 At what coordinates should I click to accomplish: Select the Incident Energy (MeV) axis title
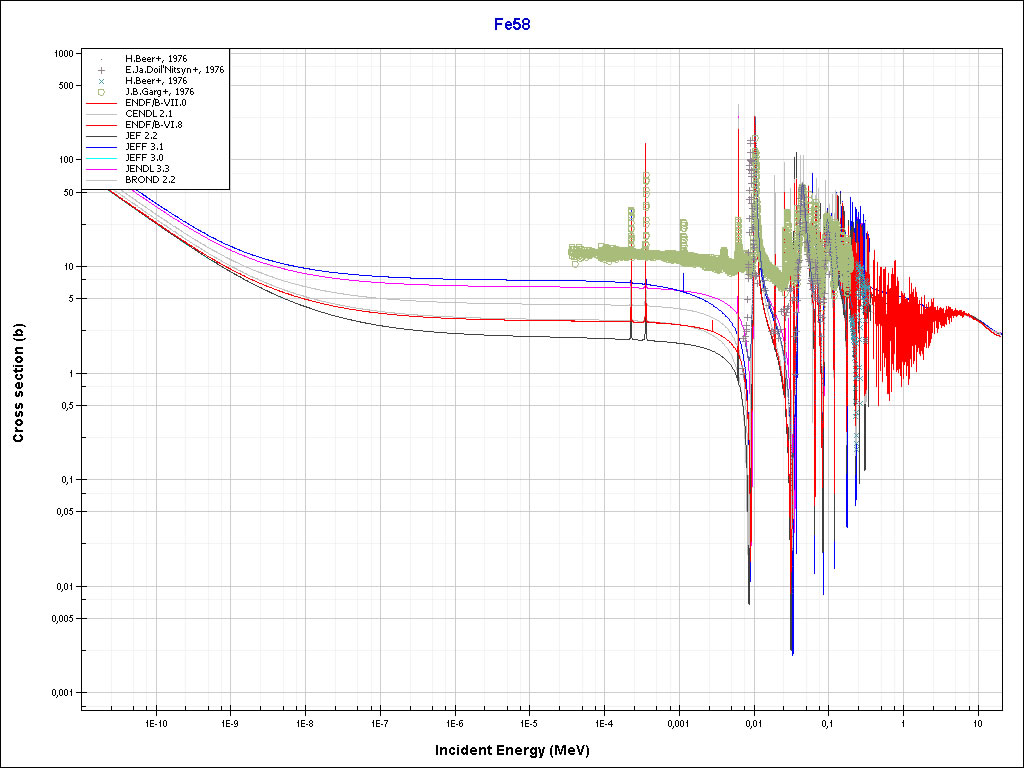pyautogui.click(x=519, y=750)
